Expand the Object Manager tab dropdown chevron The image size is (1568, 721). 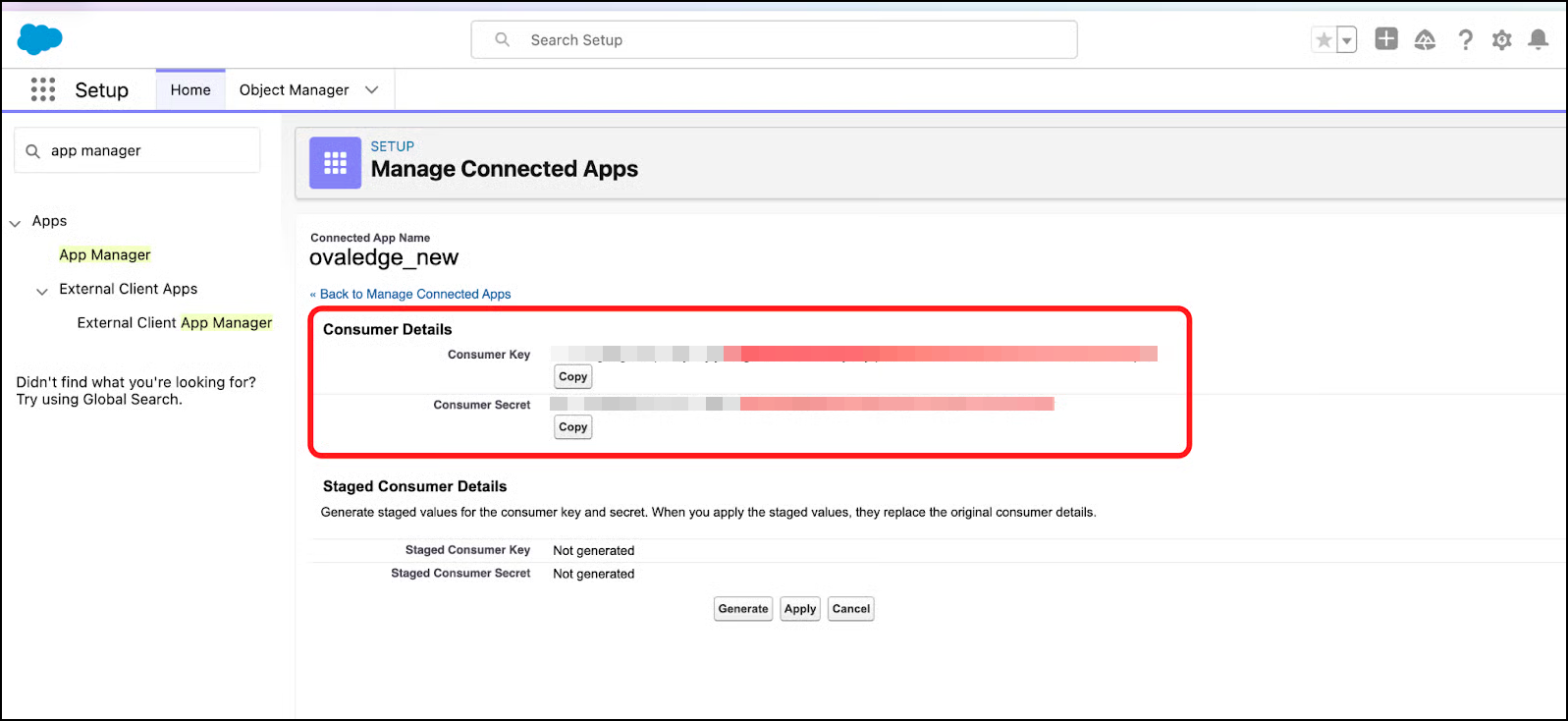point(372,89)
